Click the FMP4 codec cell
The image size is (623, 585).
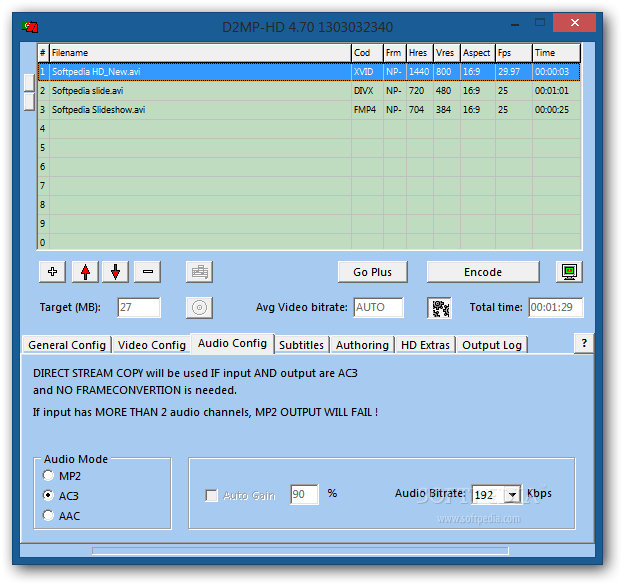[368, 110]
